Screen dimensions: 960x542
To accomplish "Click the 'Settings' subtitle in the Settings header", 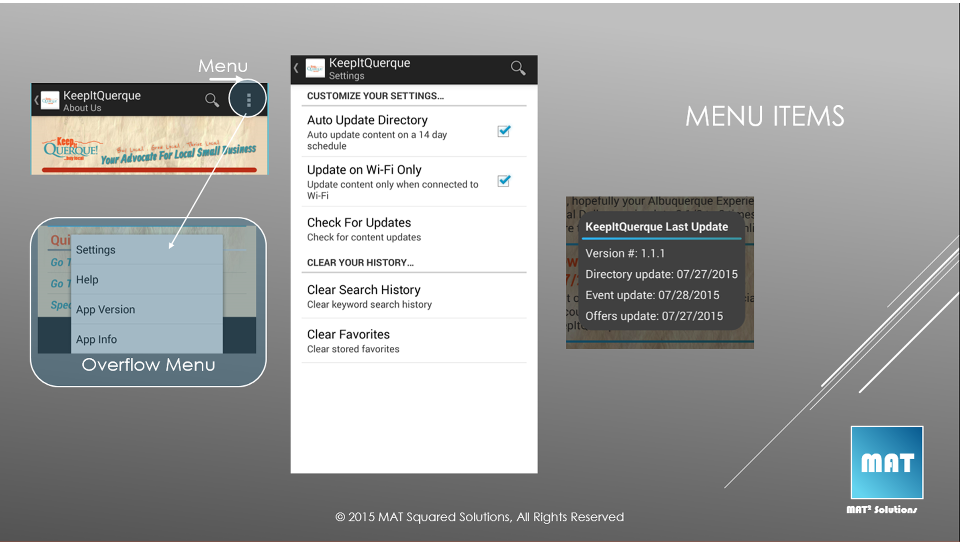I will (x=347, y=76).
